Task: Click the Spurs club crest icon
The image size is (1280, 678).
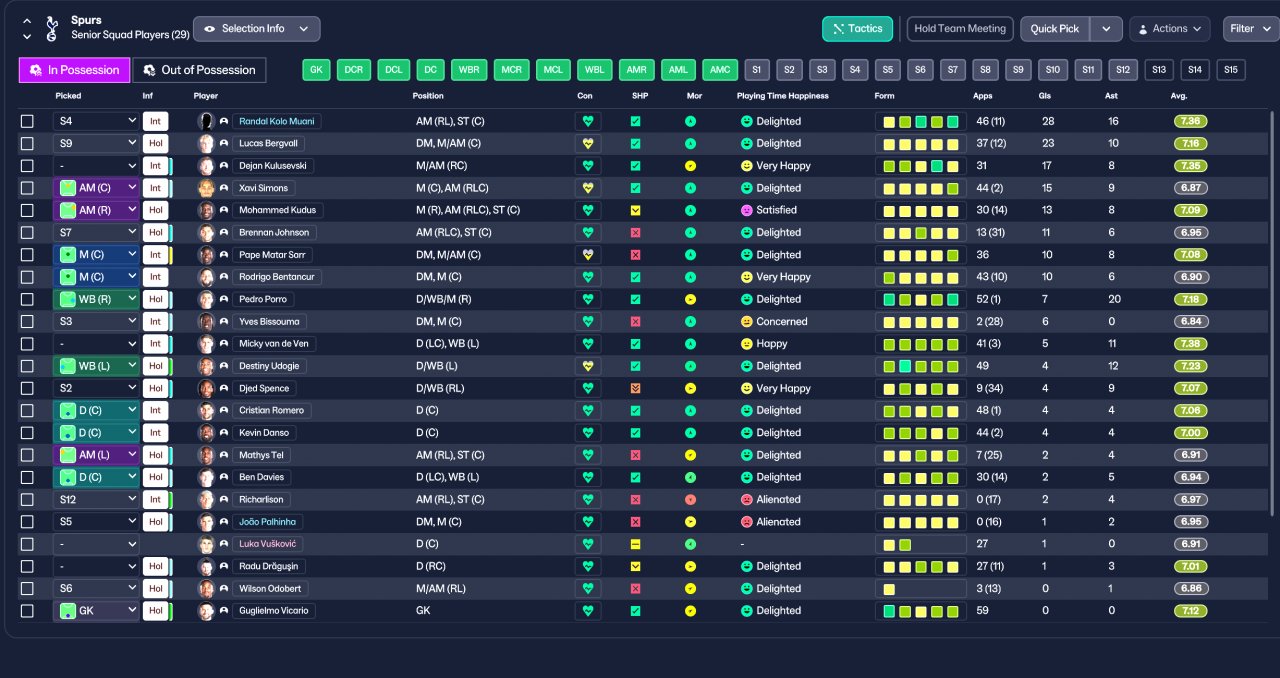Action: [51, 28]
